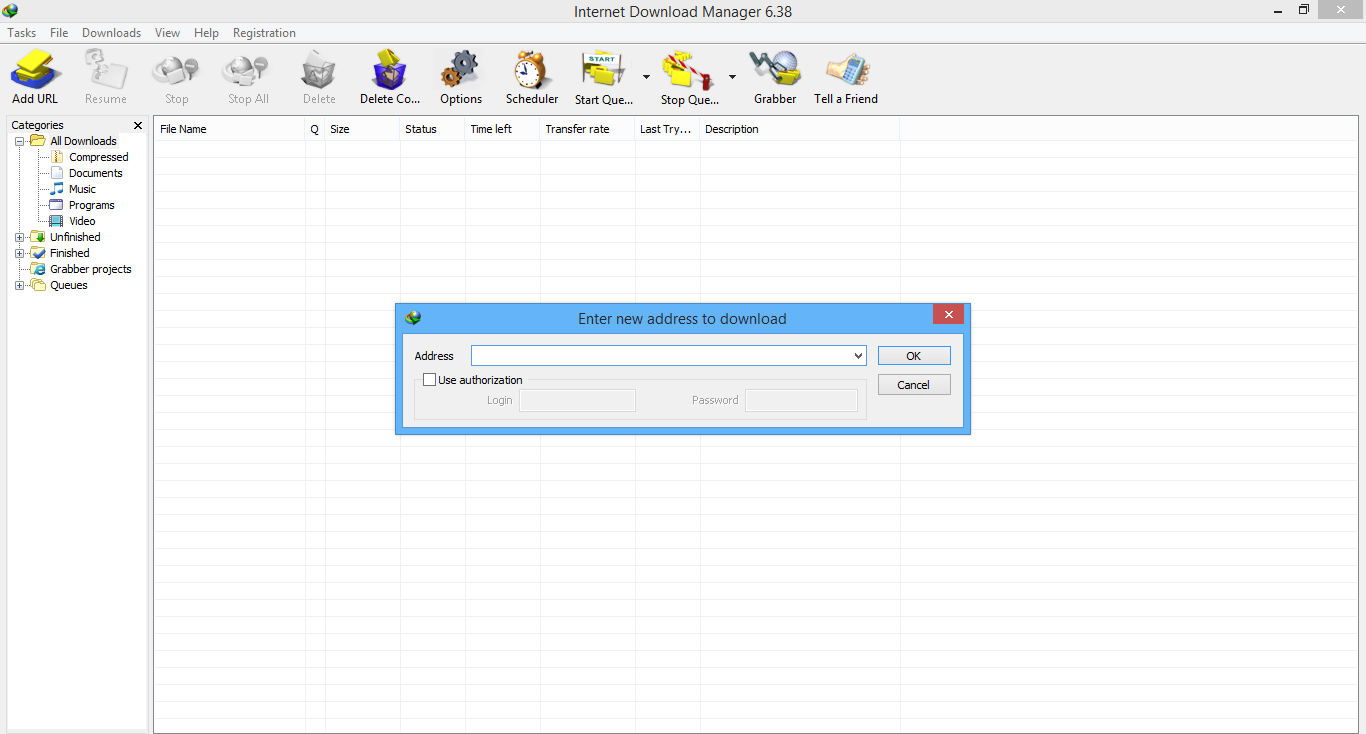This screenshot has height=734, width=1366.
Task: Sort by Time left column header
Action: (503, 129)
